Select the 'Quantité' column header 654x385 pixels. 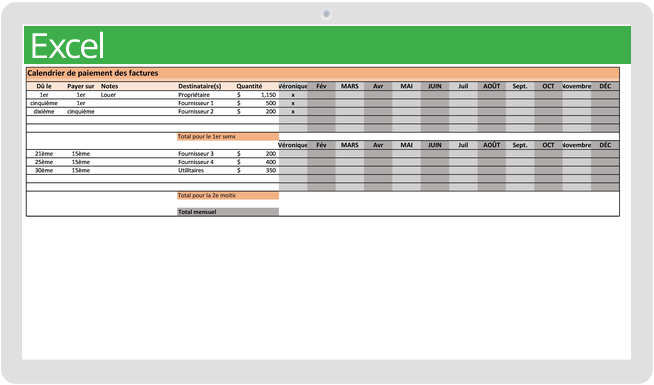coord(249,86)
